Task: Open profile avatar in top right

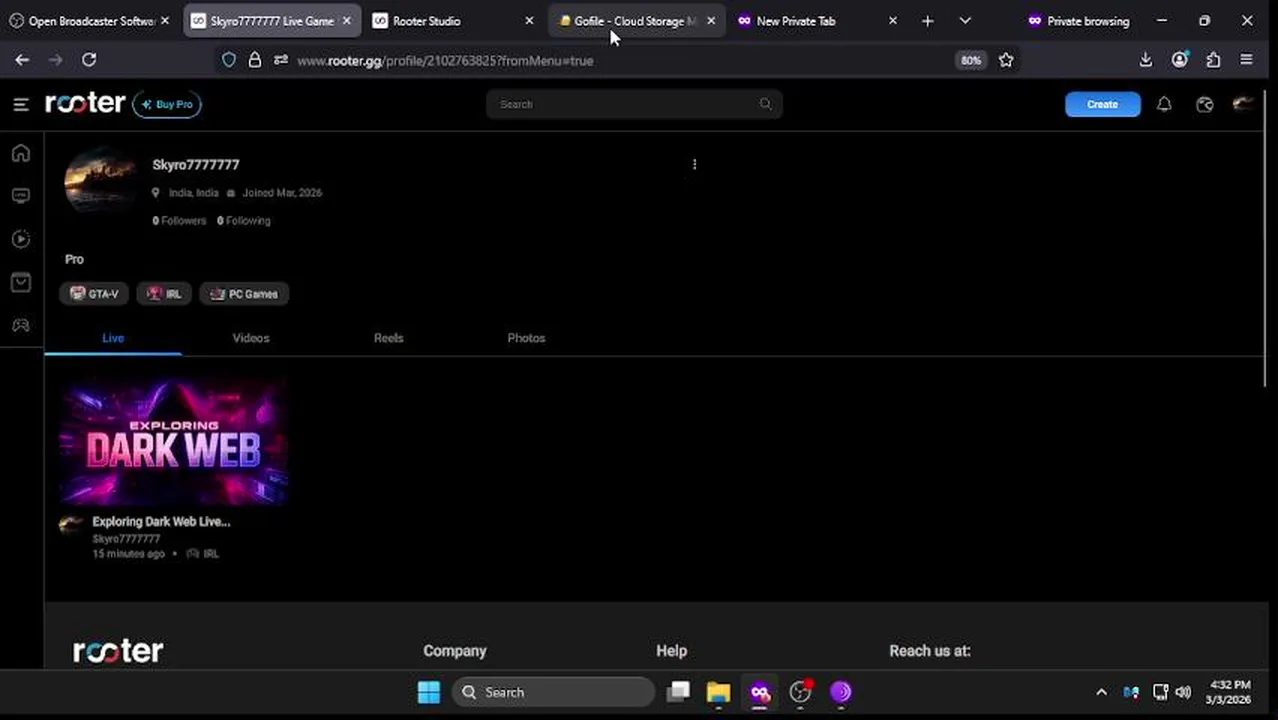Action: coord(1243,104)
